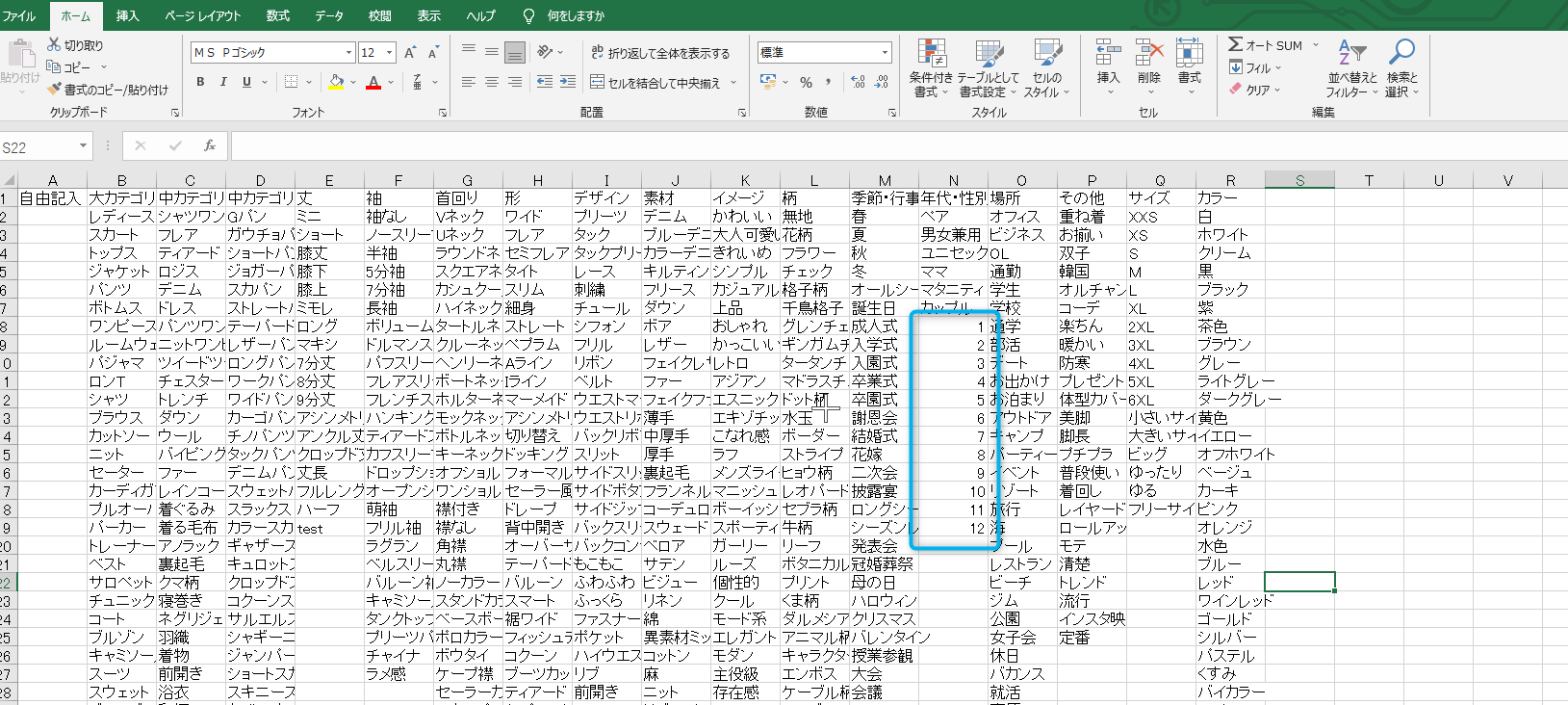Click the Decrease Font Size icon
Image resolution: width=1568 pixels, height=705 pixels.
pos(434,53)
